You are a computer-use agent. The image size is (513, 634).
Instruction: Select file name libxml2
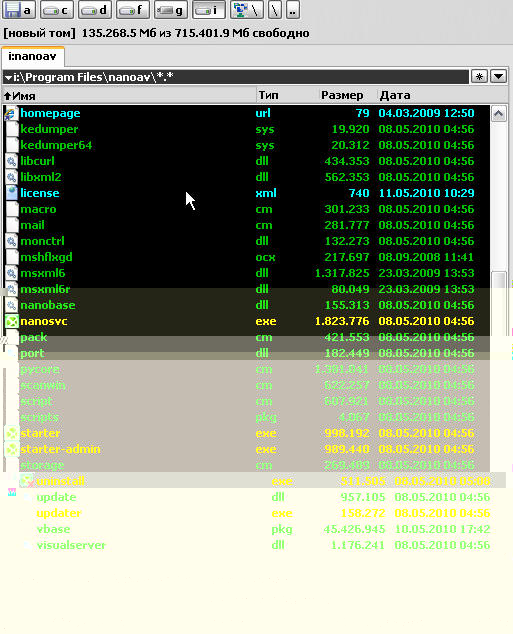click(x=41, y=177)
